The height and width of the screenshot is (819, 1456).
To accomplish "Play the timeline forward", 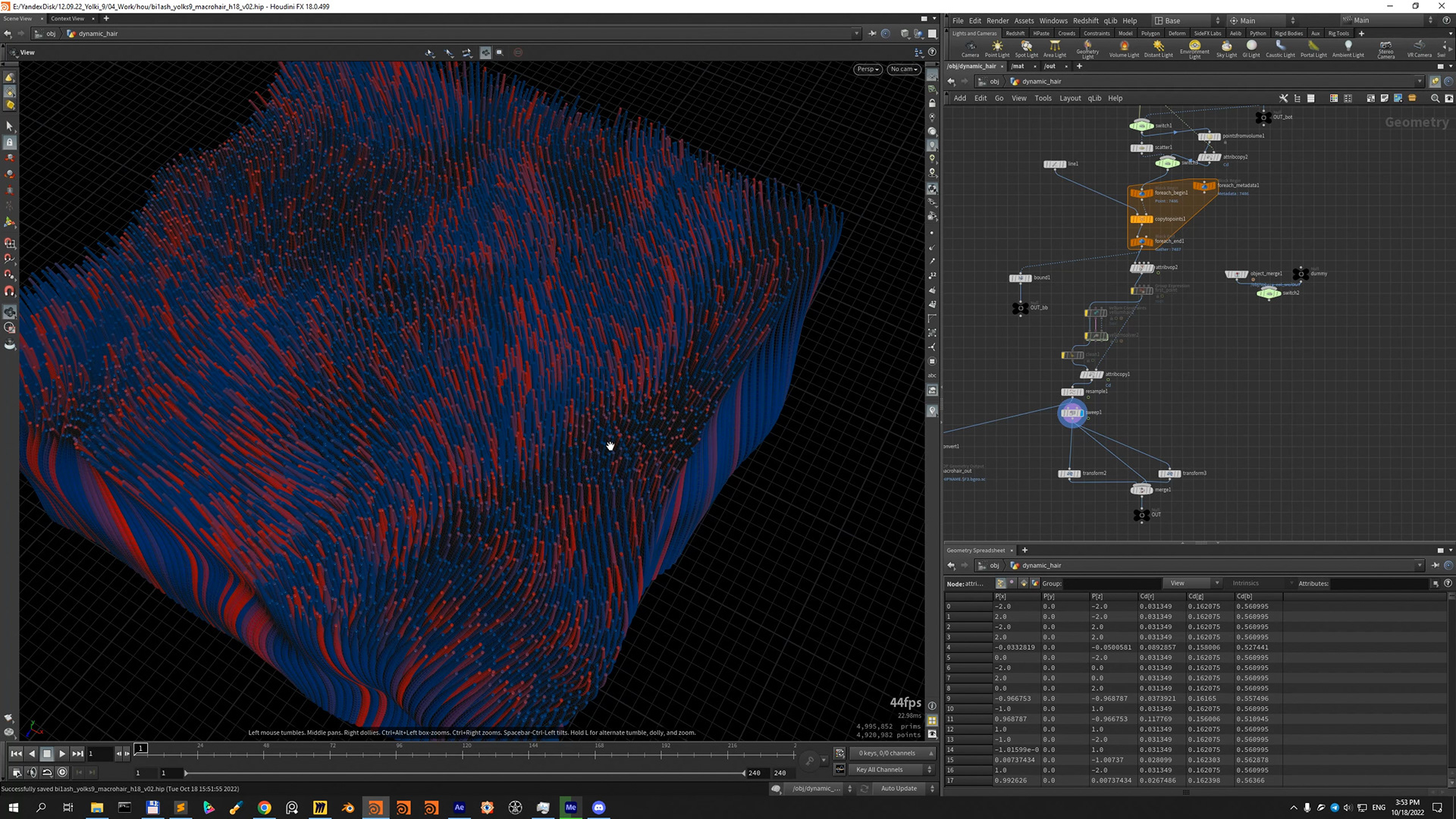I will coord(62,754).
